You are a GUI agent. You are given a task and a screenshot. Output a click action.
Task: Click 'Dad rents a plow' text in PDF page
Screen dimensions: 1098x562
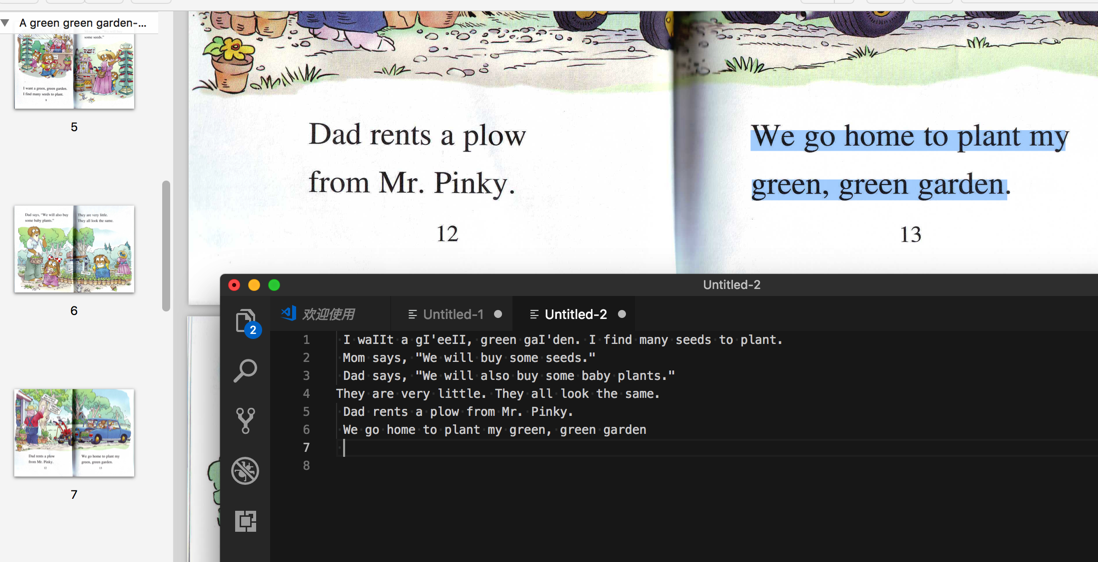coord(417,134)
